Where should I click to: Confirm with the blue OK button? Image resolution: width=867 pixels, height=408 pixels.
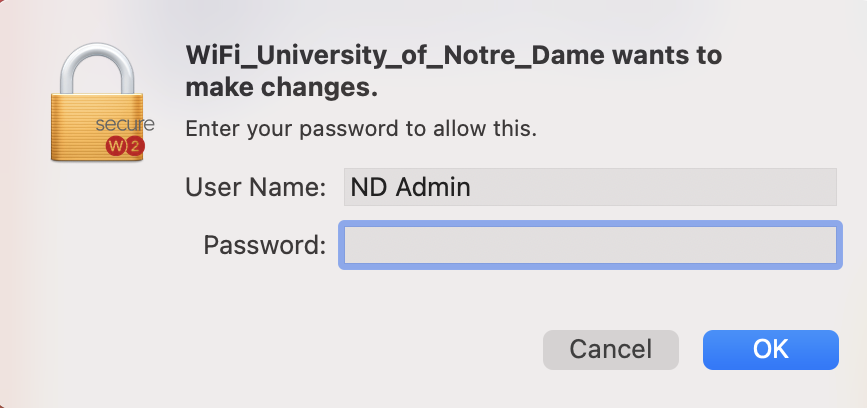[x=771, y=349]
